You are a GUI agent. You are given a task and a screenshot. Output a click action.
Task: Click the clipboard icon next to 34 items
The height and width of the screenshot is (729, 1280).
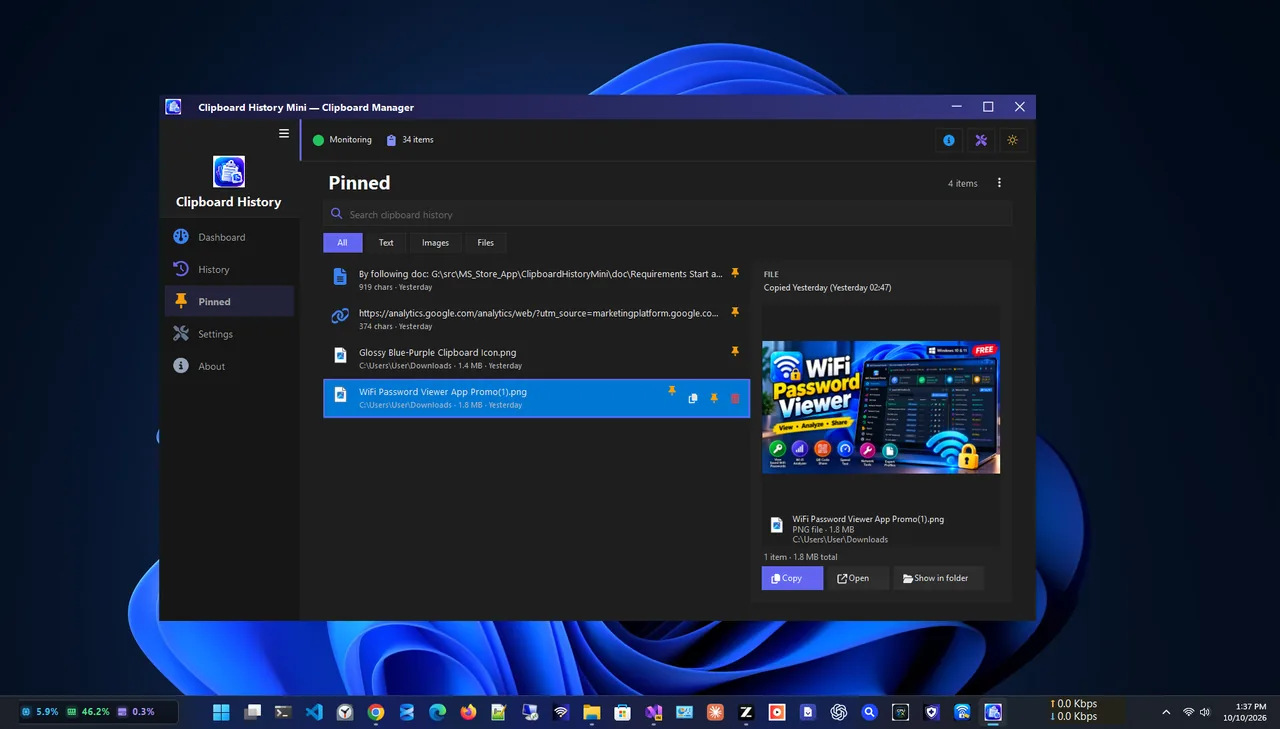[x=392, y=140]
